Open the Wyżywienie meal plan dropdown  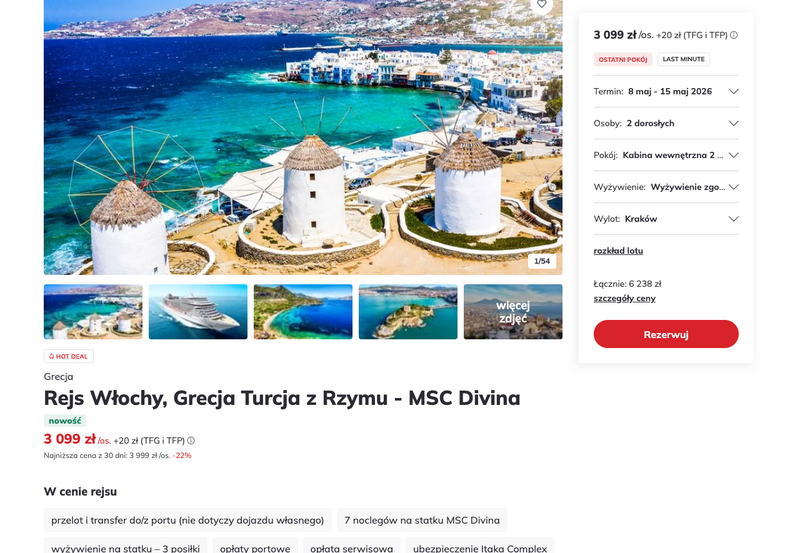(666, 187)
